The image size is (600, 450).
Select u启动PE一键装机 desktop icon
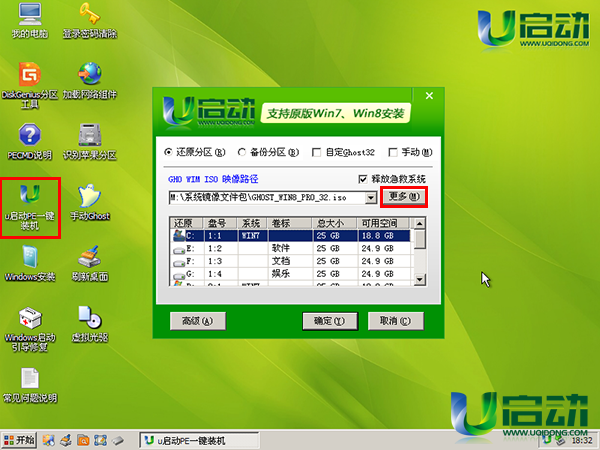click(30, 207)
